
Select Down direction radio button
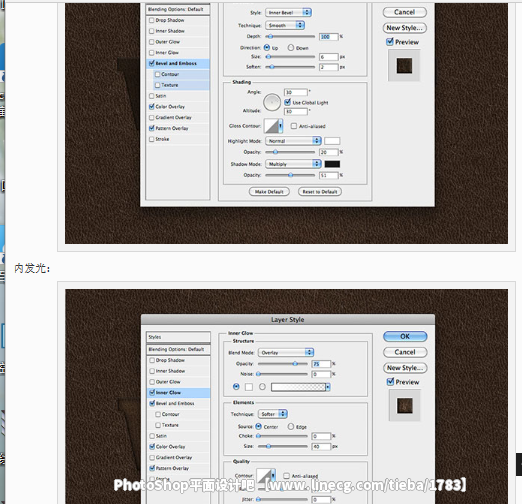(x=291, y=48)
